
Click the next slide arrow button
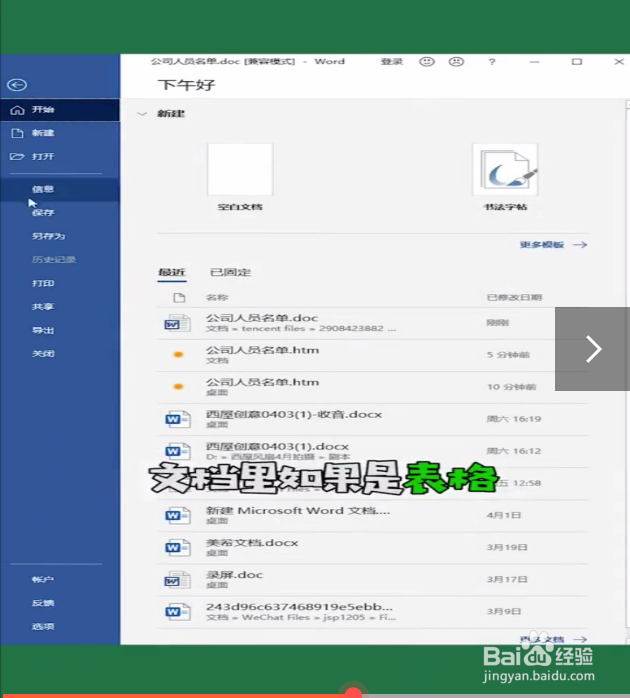click(593, 349)
